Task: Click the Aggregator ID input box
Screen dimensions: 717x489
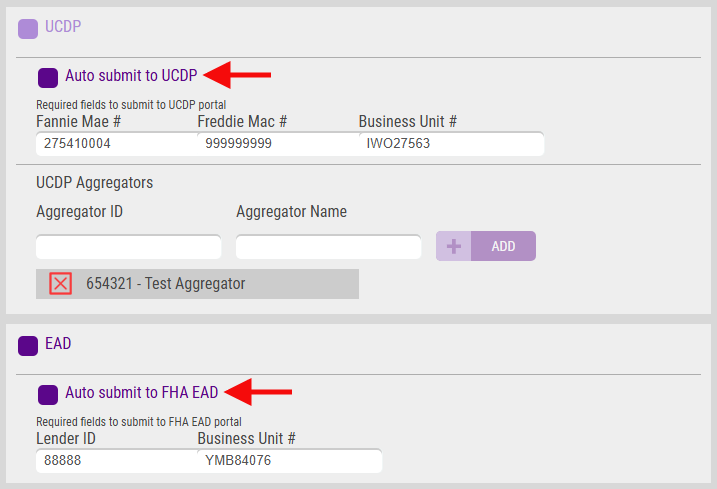Action: coord(128,247)
